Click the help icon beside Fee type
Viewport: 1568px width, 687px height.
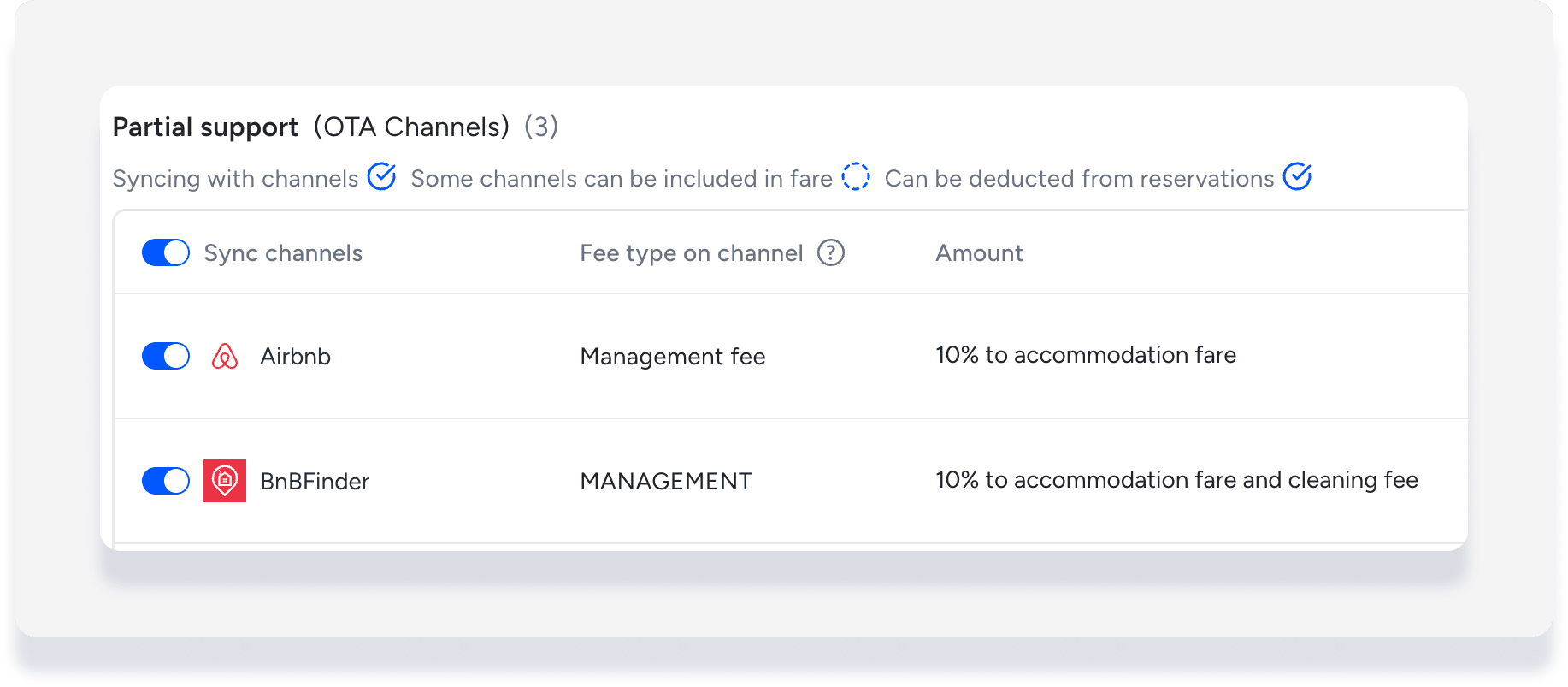(x=830, y=253)
